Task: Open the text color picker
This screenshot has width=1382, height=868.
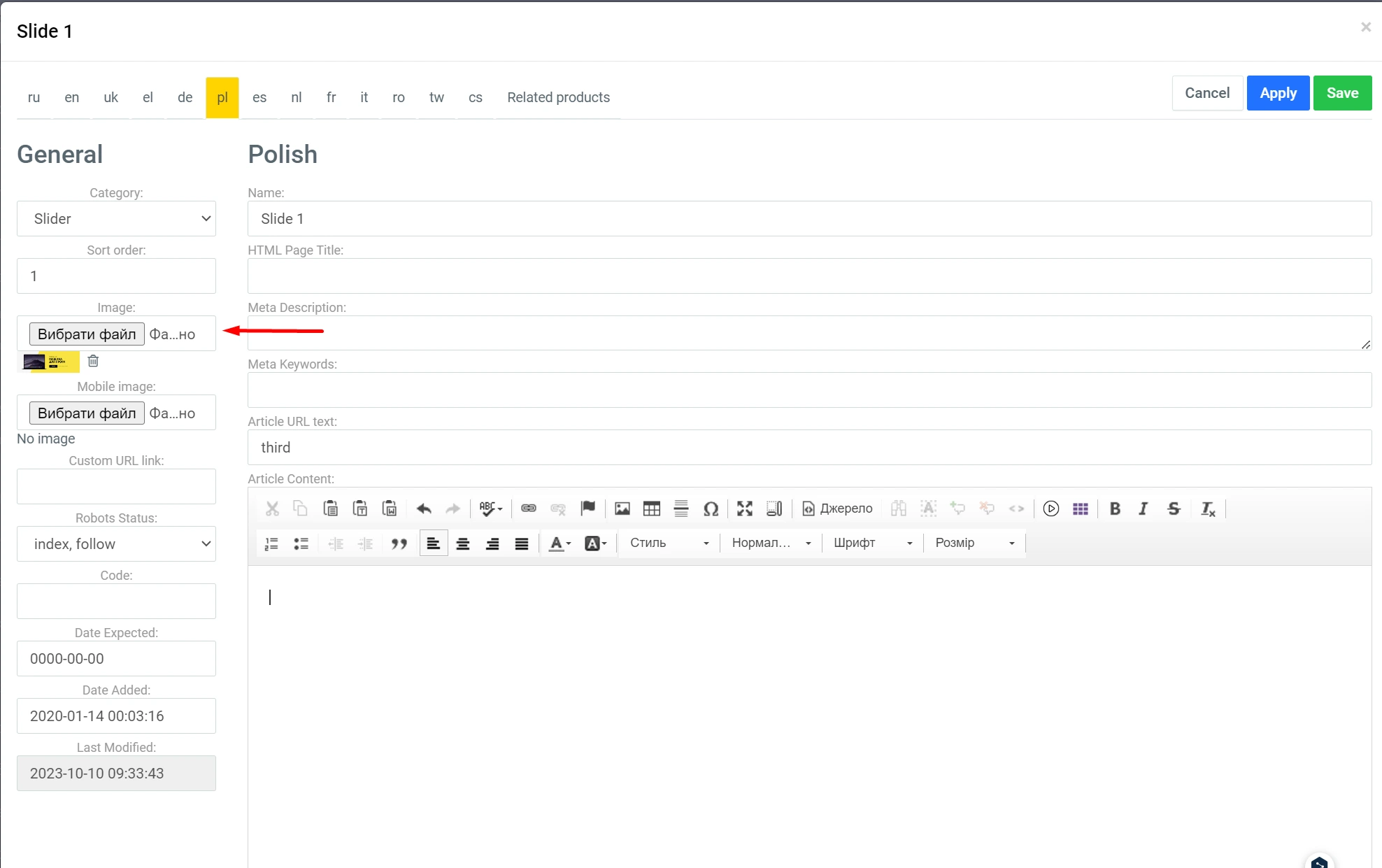Action: click(560, 543)
